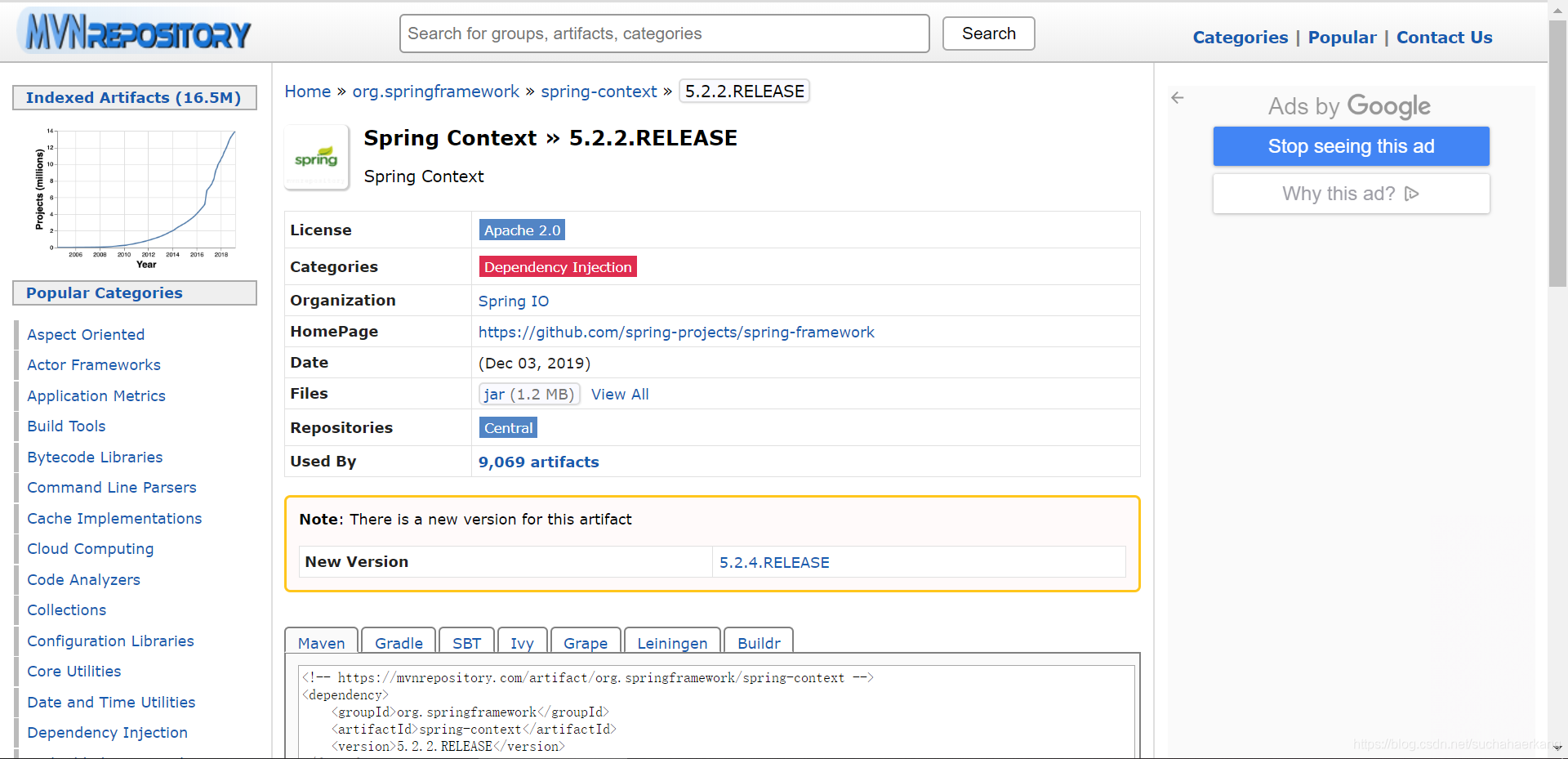Open Bytecode Libraries category

(x=95, y=457)
